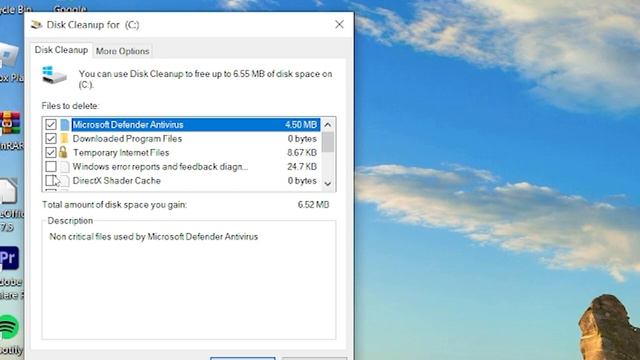Select the DirectX Shader Cache row

(181, 180)
